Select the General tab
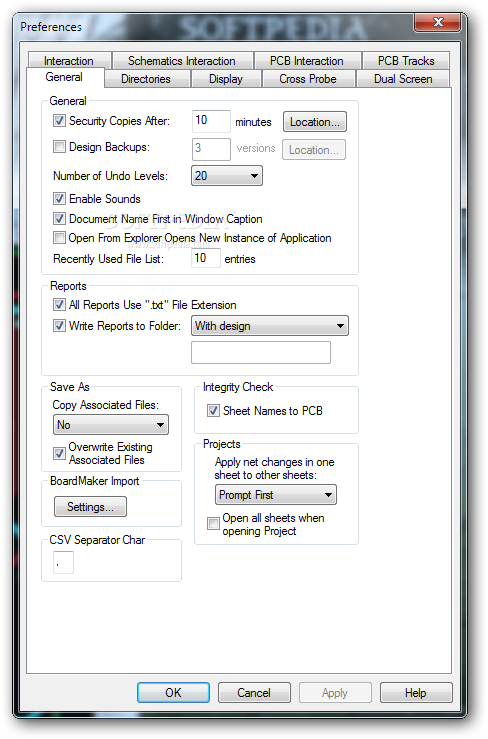This screenshot has height=739, width=488. click(x=64, y=77)
